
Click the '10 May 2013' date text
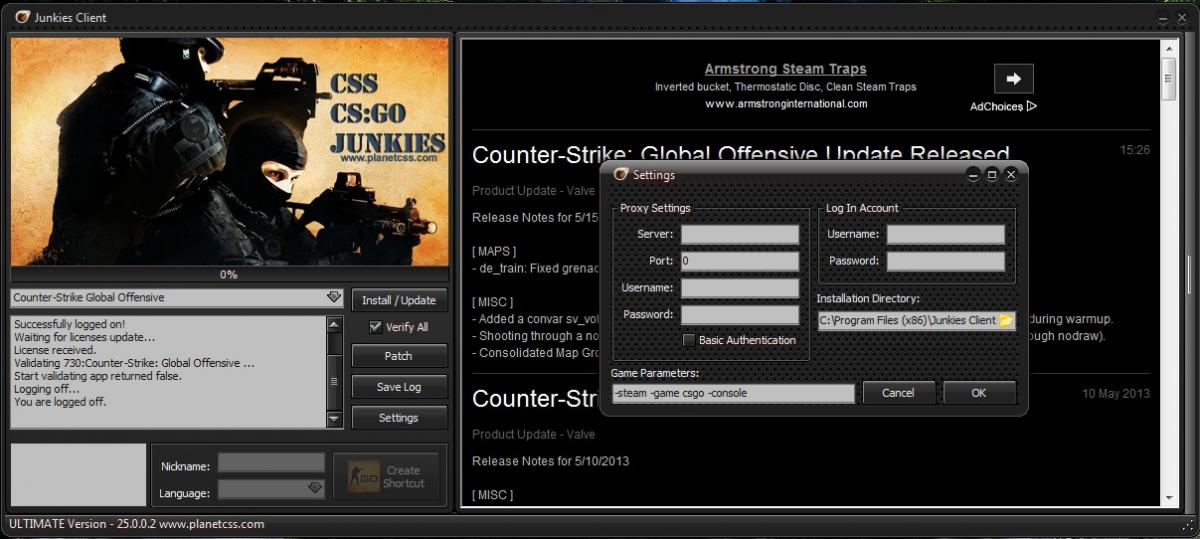click(1116, 394)
